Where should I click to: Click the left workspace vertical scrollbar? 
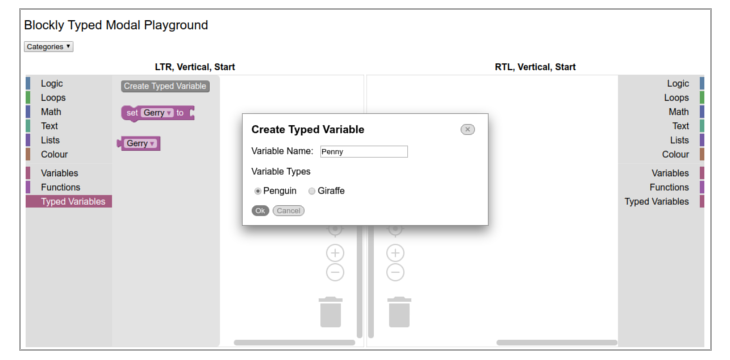coord(359,282)
